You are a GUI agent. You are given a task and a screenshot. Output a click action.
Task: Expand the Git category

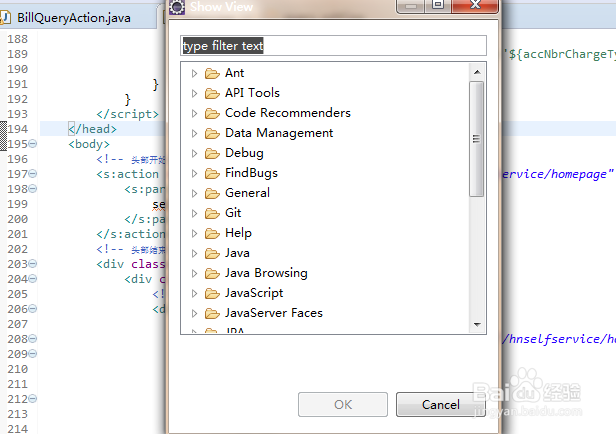(194, 213)
